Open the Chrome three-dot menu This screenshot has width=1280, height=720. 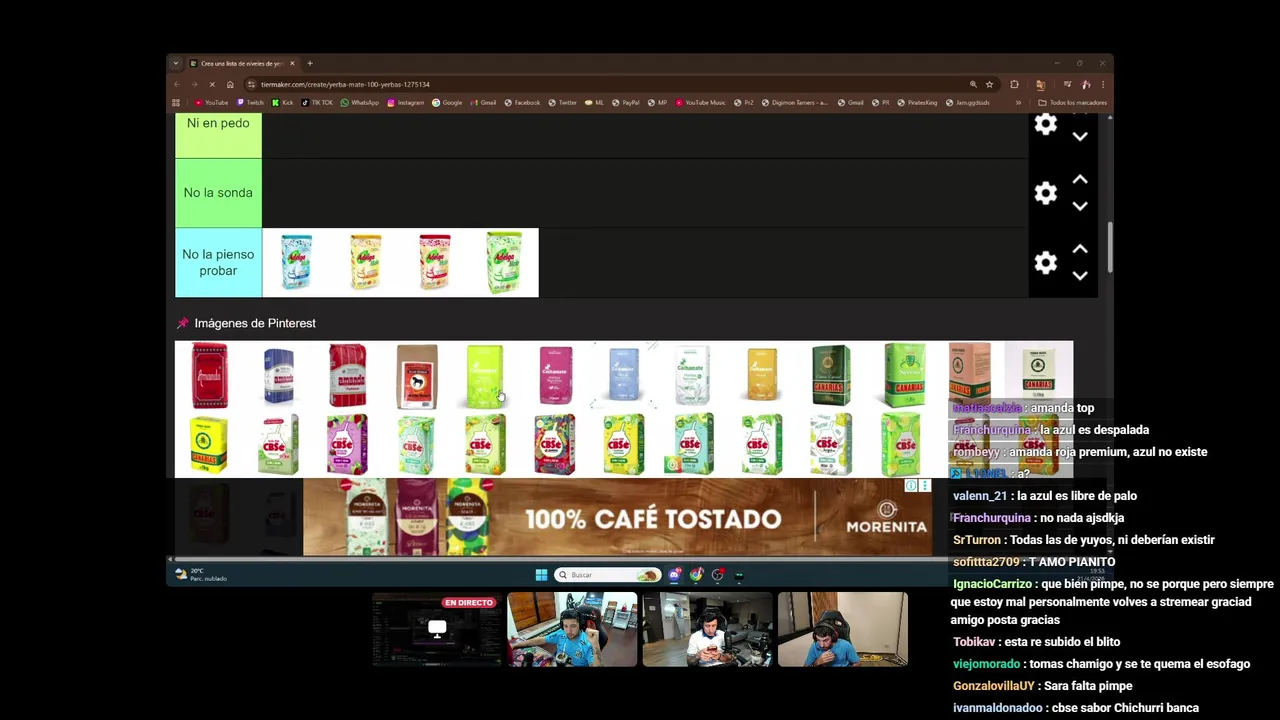[x=1103, y=84]
